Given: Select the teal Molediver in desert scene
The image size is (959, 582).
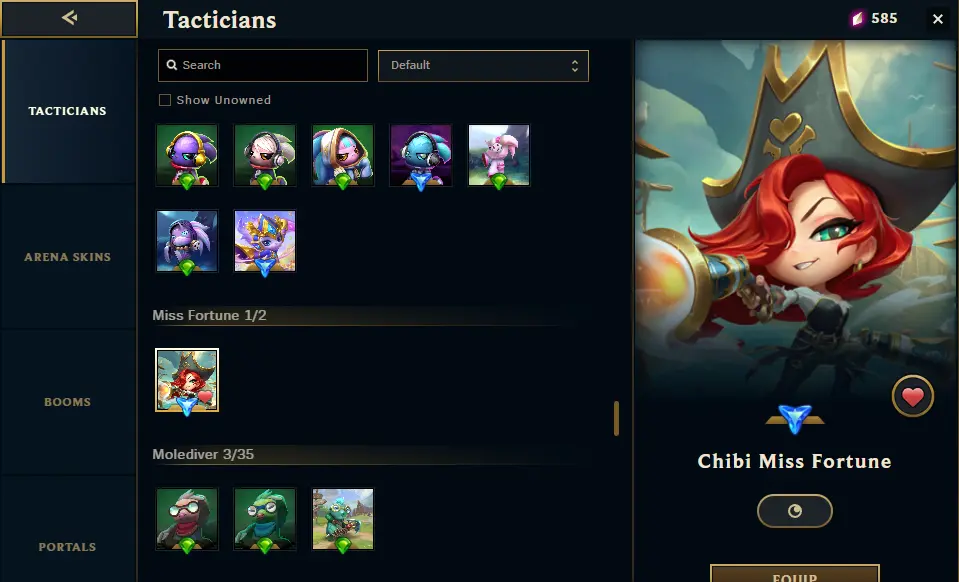Looking at the screenshot, I should pyautogui.click(x=342, y=519).
